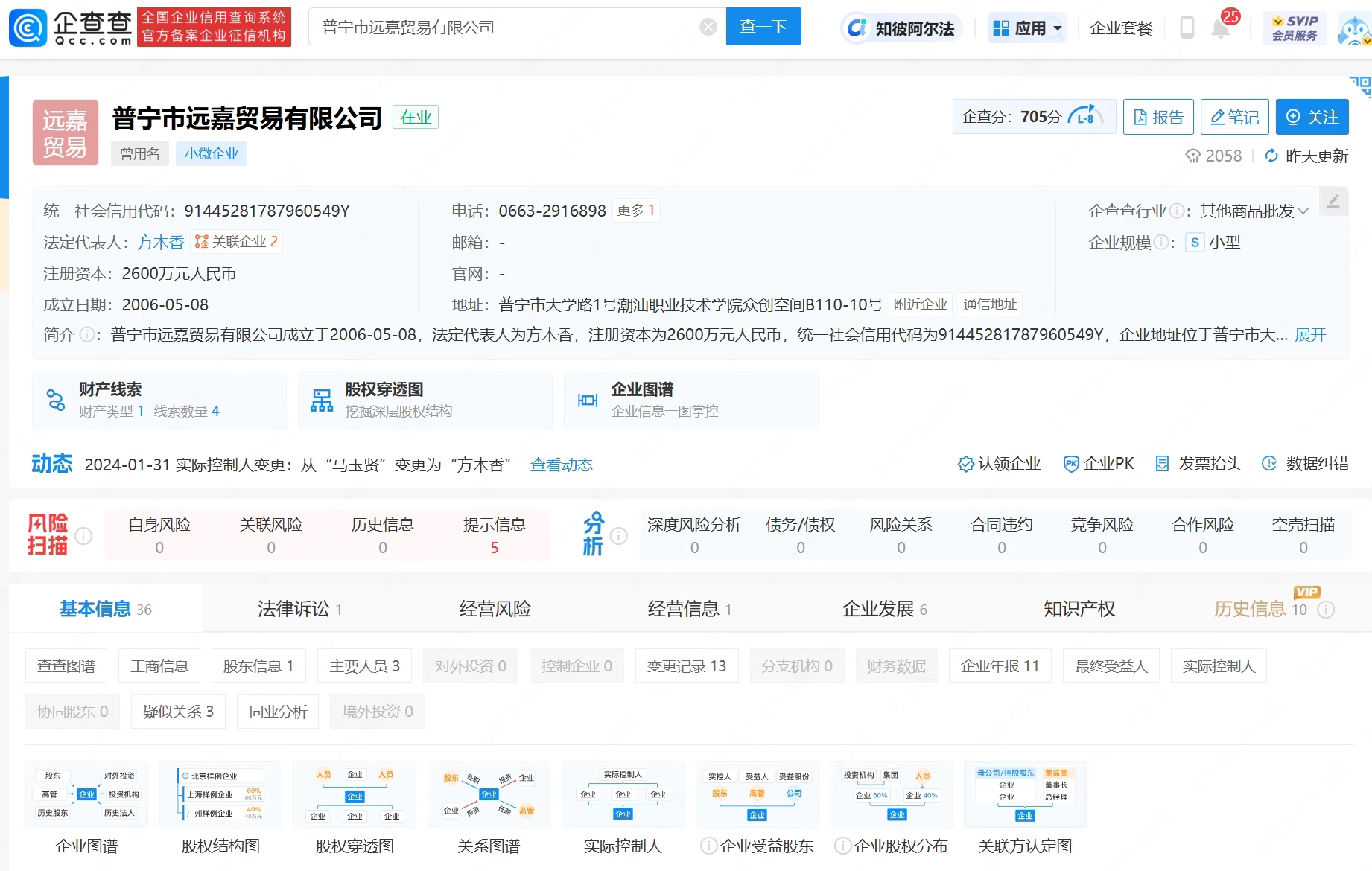Open 企业套餐 menu item

pos(1121,28)
